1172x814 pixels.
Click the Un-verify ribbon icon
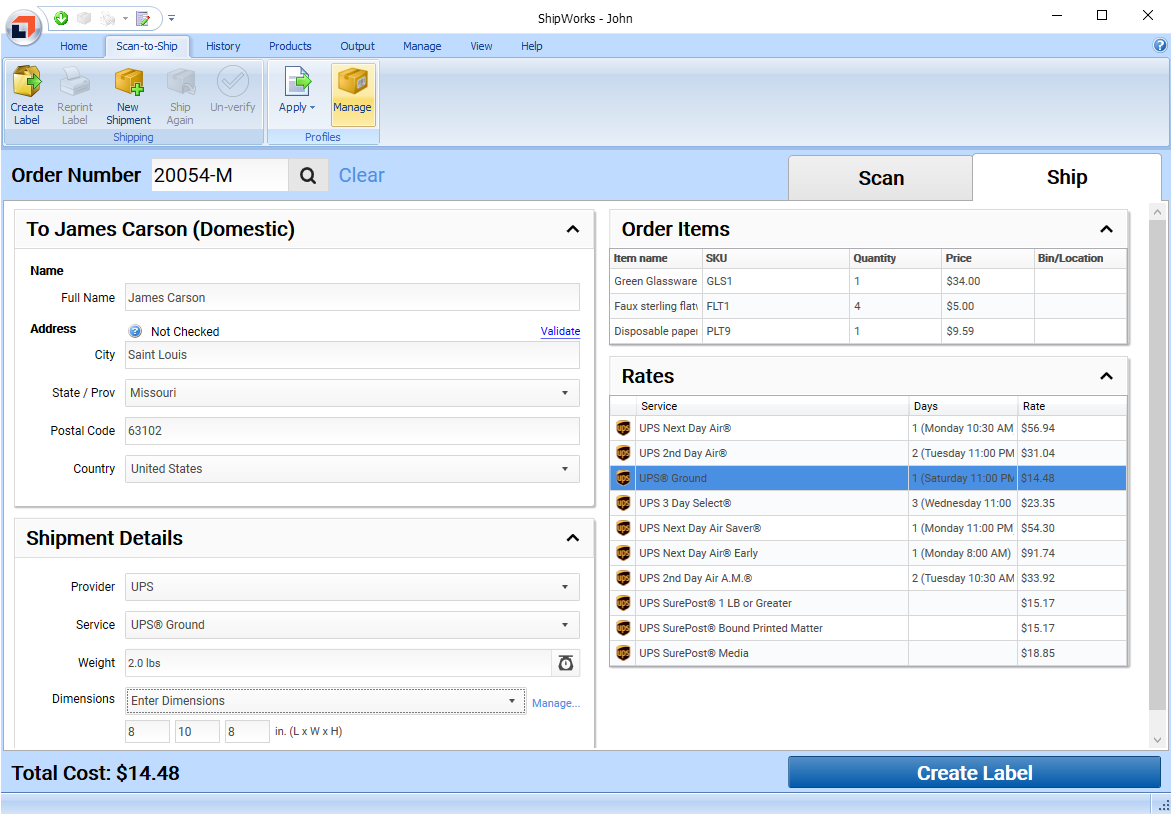[232, 90]
